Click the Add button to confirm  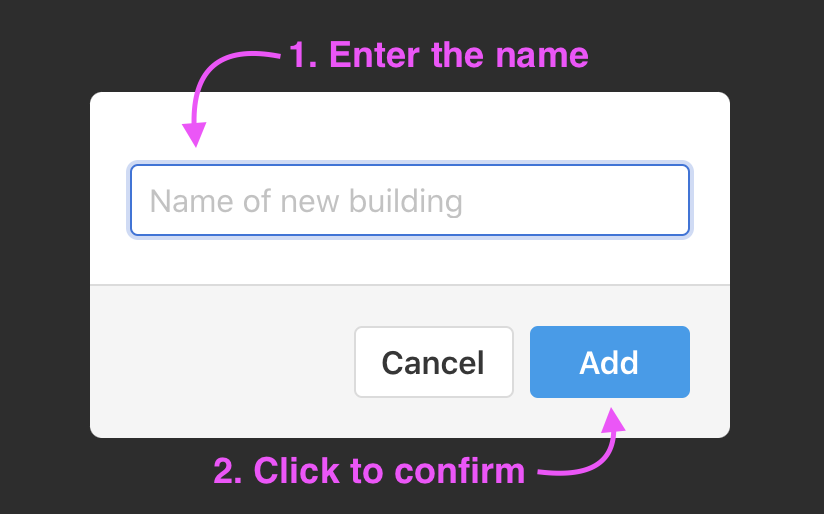point(610,362)
